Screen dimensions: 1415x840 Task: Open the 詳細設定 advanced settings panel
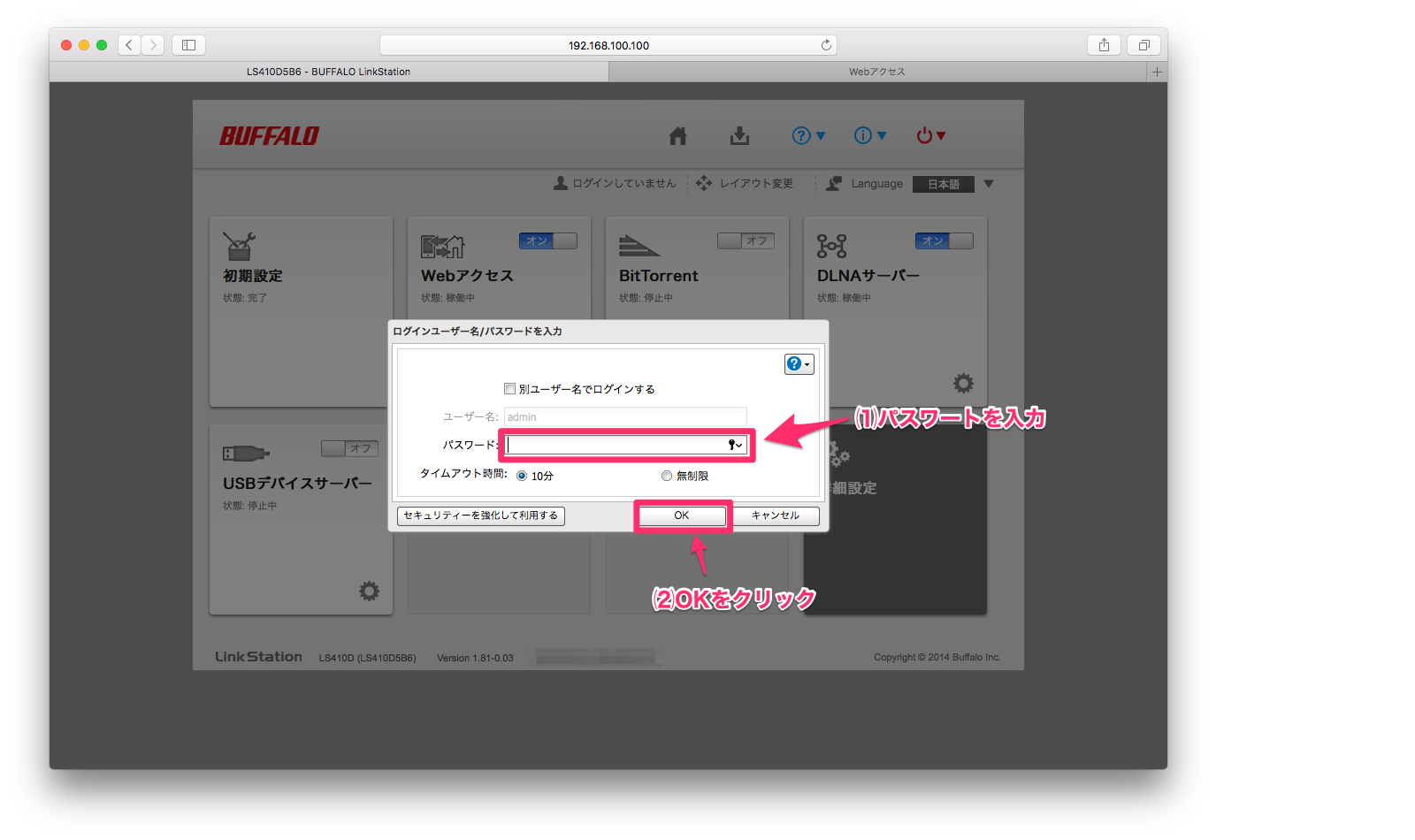click(x=895, y=519)
